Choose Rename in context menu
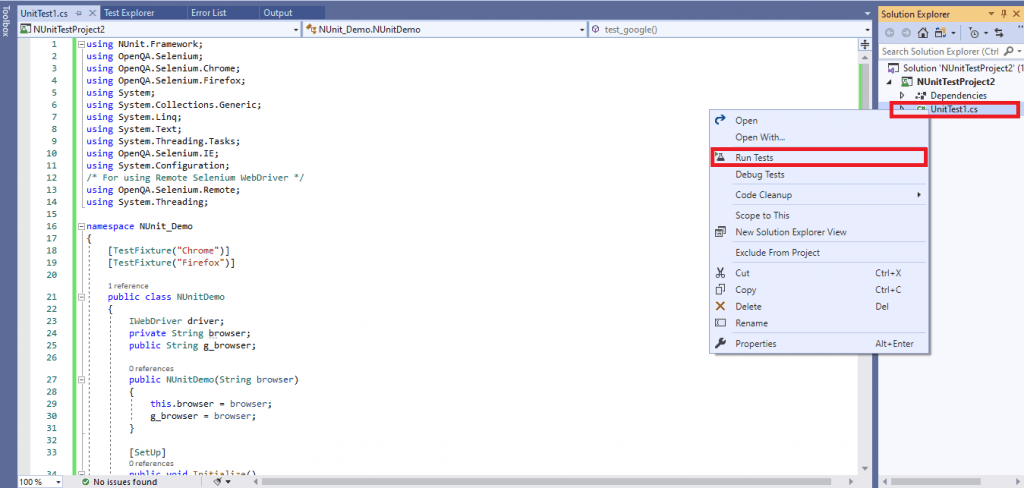This screenshot has height=488, width=1024. (x=819, y=323)
